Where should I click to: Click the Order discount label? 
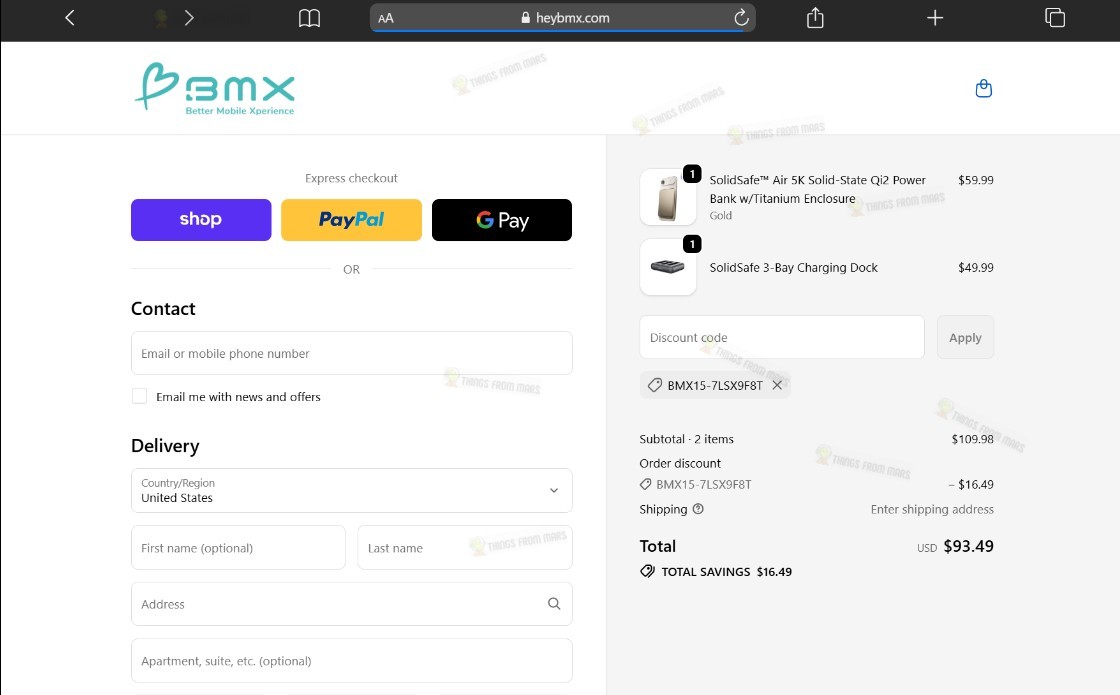pyautogui.click(x=680, y=464)
